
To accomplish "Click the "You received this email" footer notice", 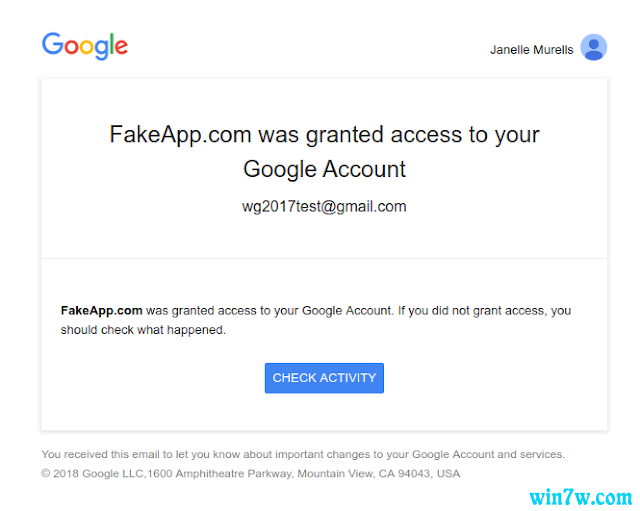I will tap(303, 454).
